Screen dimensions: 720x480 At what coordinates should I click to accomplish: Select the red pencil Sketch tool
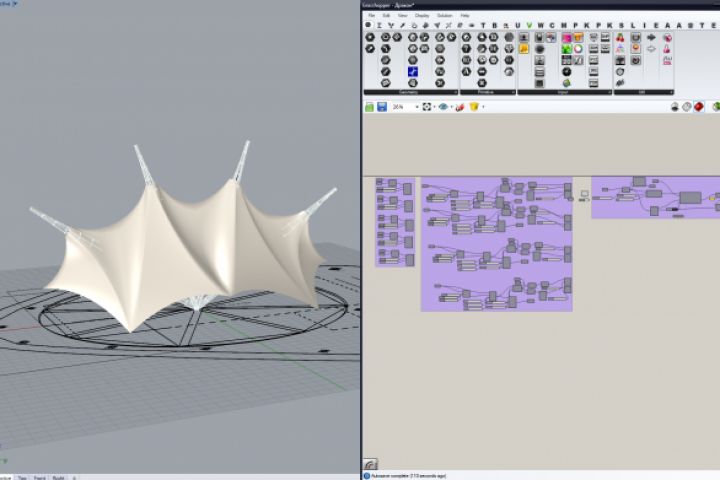click(x=460, y=107)
